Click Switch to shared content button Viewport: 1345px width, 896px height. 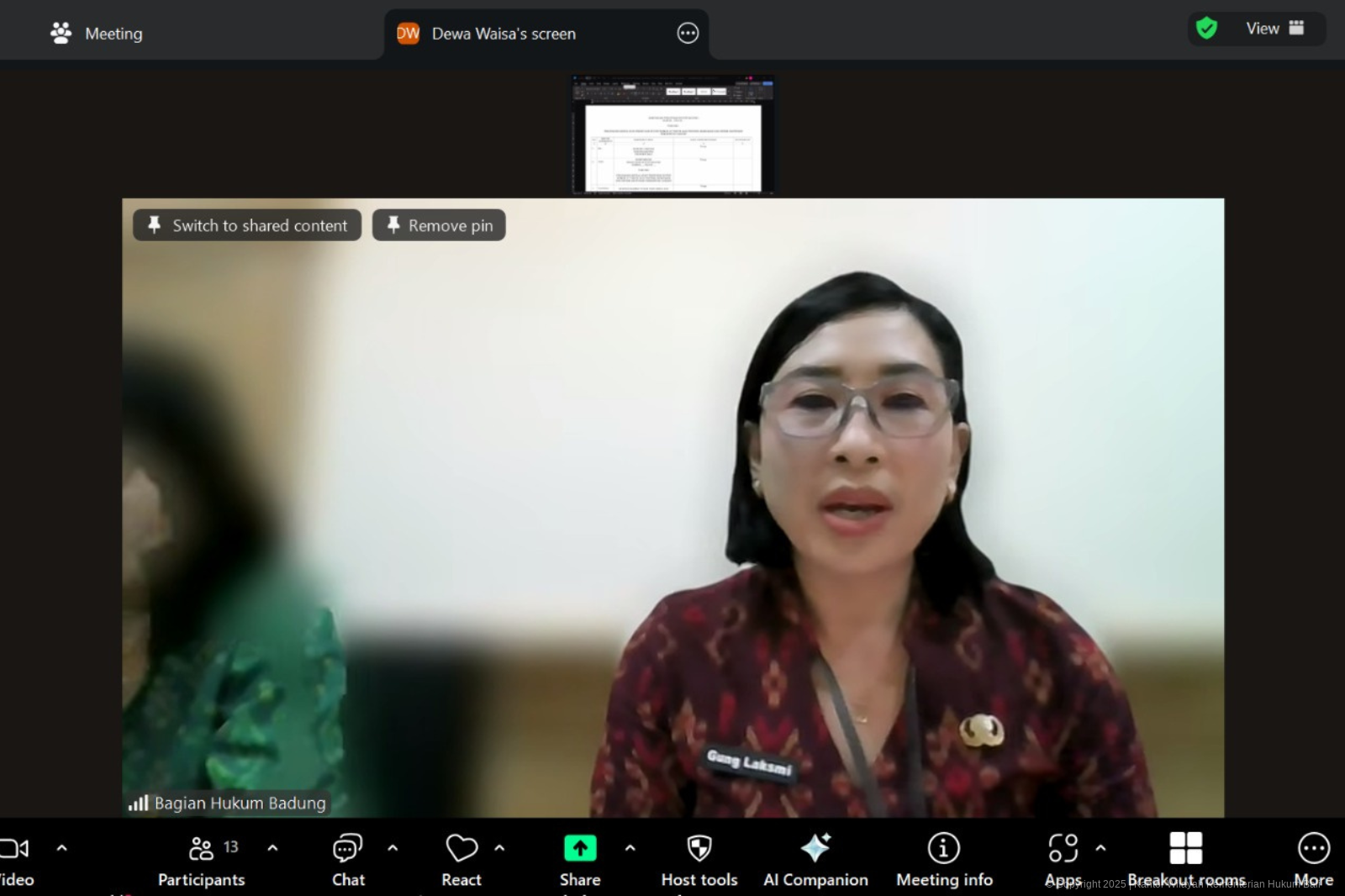247,225
